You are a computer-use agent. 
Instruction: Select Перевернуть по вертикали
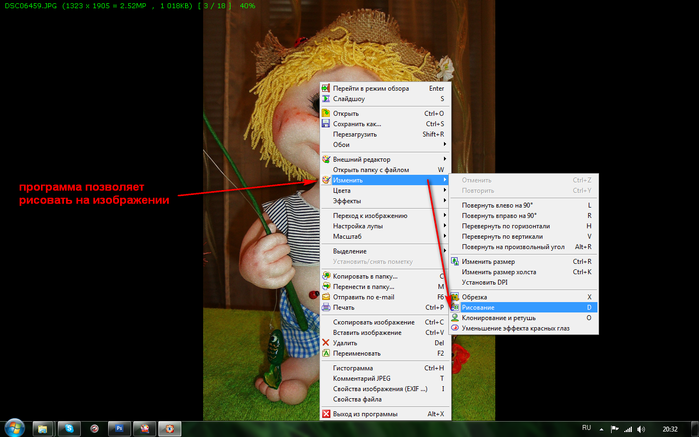524,236
